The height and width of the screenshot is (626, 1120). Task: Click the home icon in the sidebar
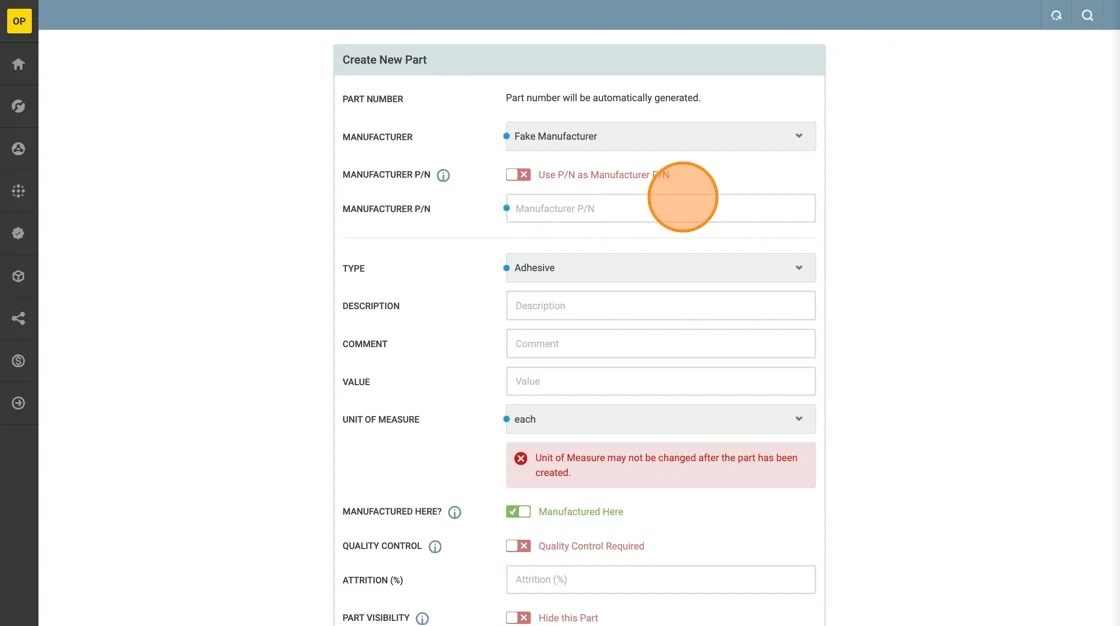(18, 64)
